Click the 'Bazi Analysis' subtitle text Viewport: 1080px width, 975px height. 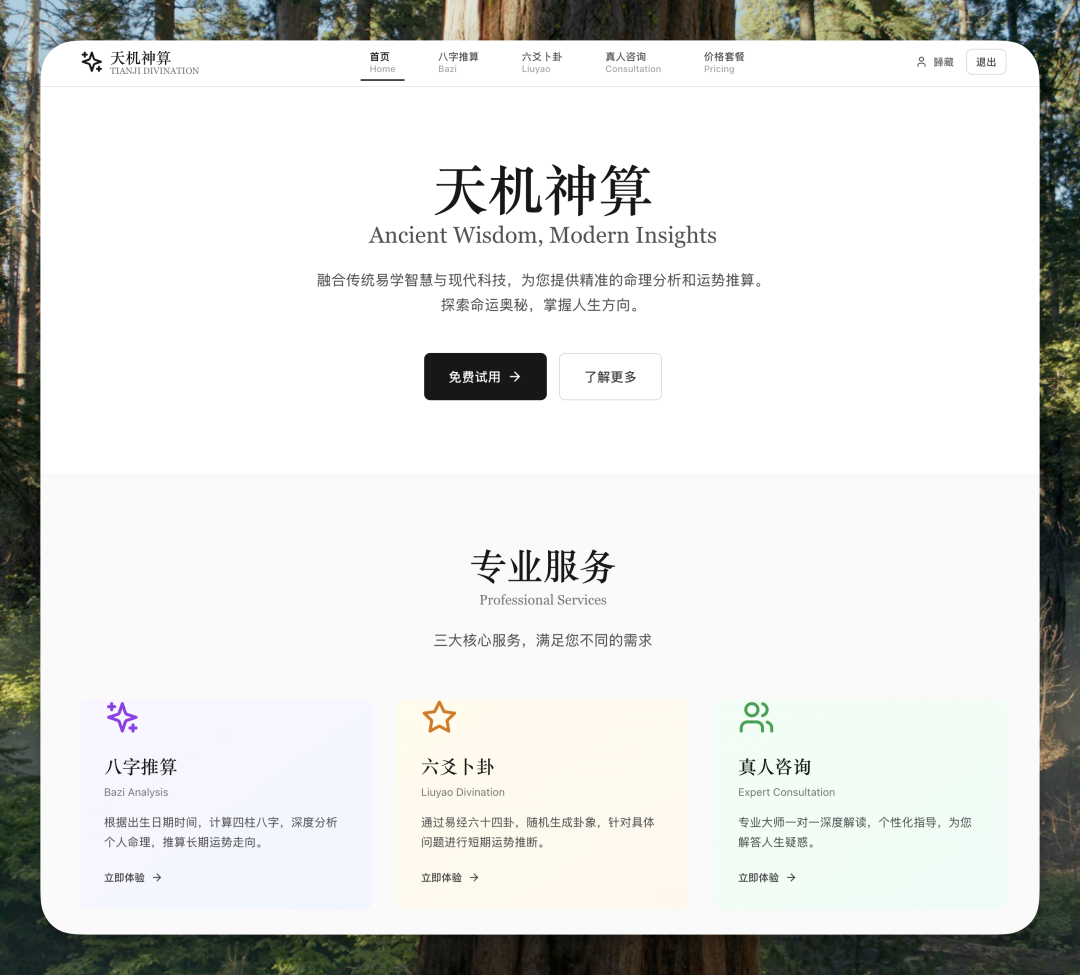pyautogui.click(x=136, y=793)
